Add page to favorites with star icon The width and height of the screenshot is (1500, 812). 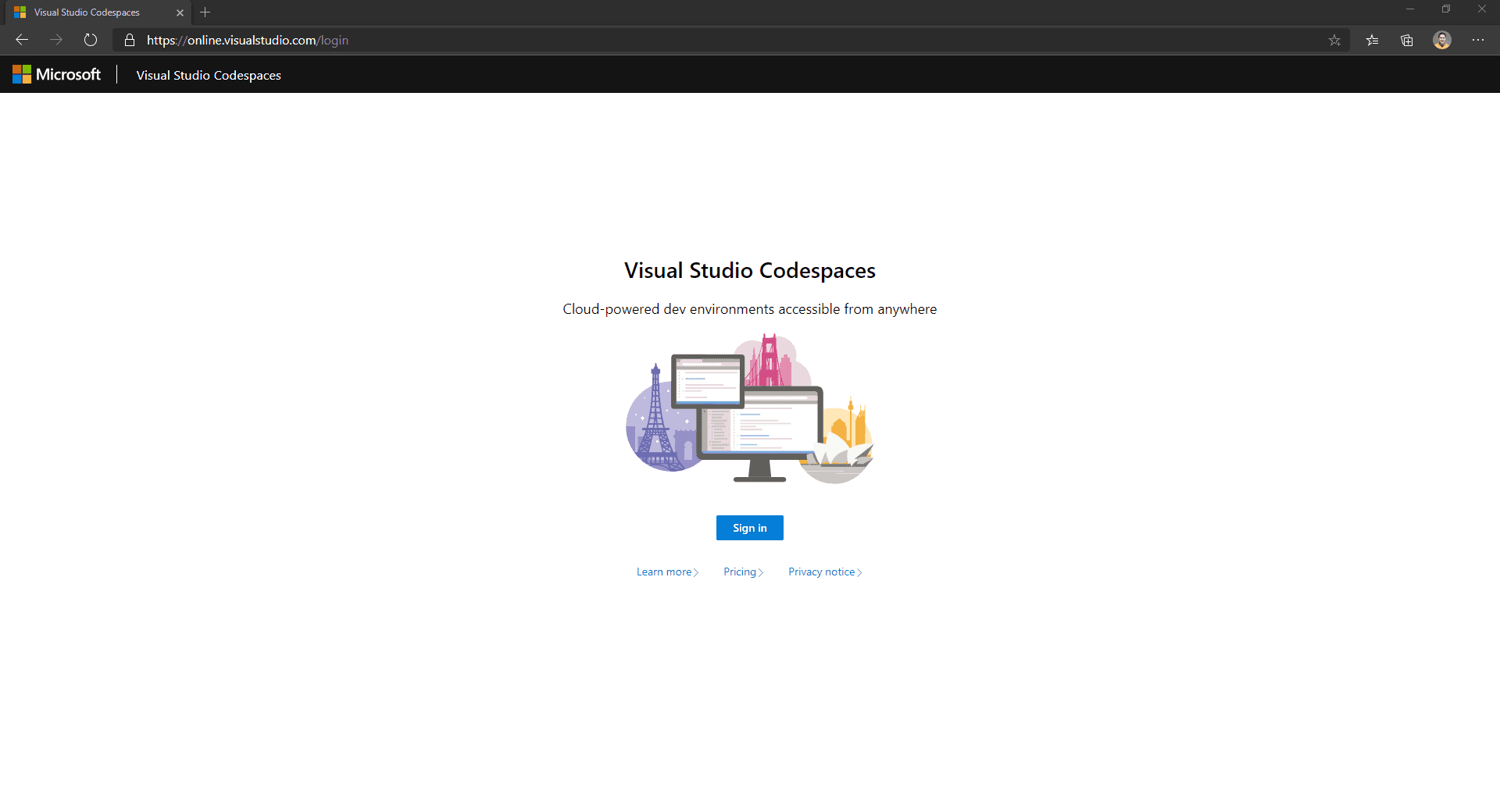(x=1334, y=40)
